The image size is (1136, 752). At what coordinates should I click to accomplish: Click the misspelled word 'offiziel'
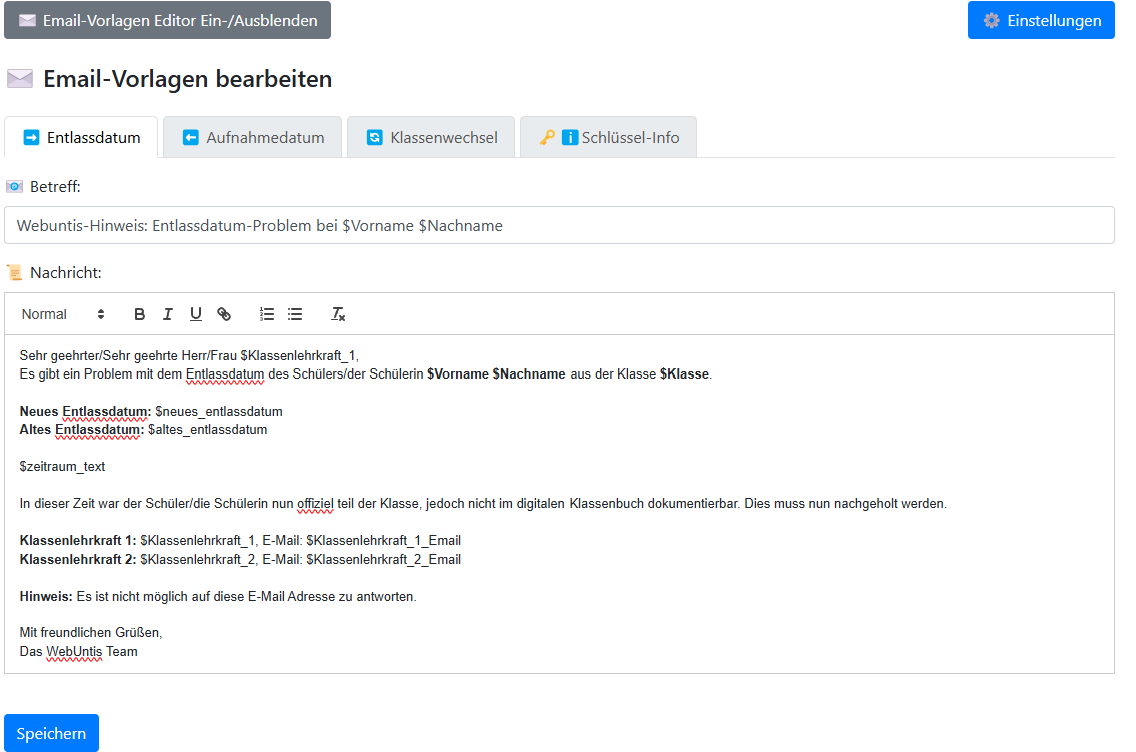(x=315, y=504)
